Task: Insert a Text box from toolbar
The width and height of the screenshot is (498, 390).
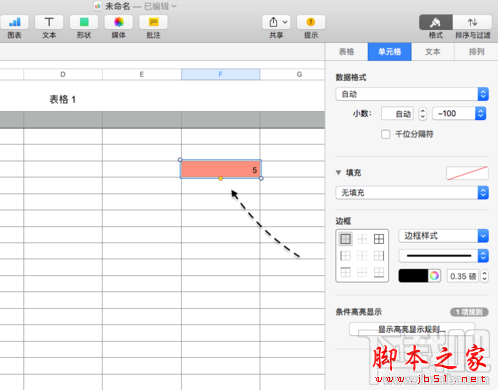Action: point(49,22)
